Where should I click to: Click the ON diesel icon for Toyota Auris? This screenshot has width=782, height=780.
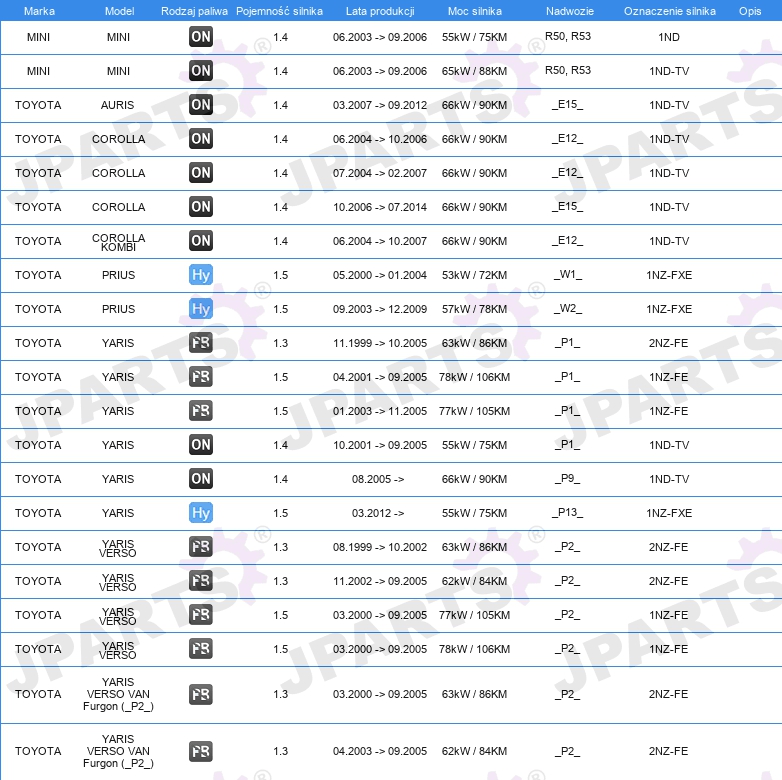click(x=200, y=105)
